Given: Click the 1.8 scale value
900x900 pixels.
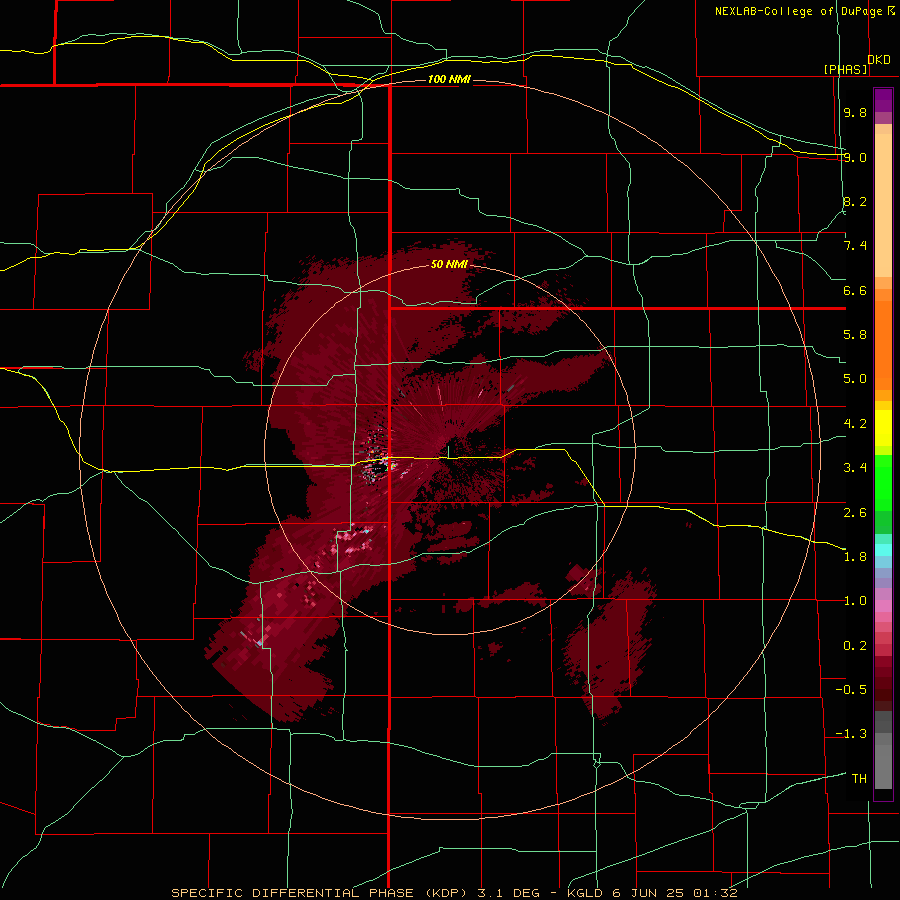Looking at the screenshot, I should coord(855,557).
